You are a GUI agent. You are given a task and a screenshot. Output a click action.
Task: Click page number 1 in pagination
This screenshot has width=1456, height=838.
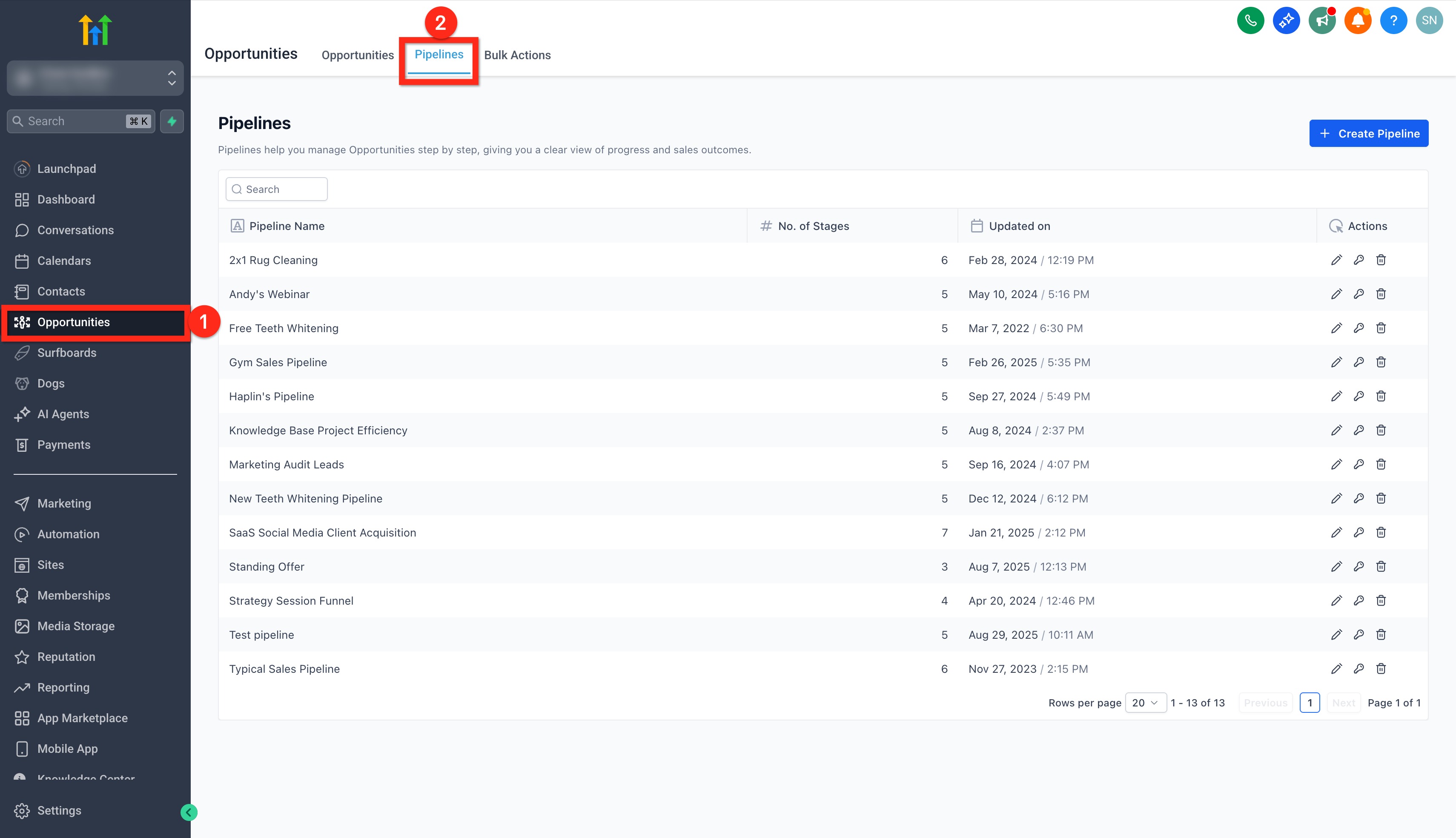[1309, 702]
